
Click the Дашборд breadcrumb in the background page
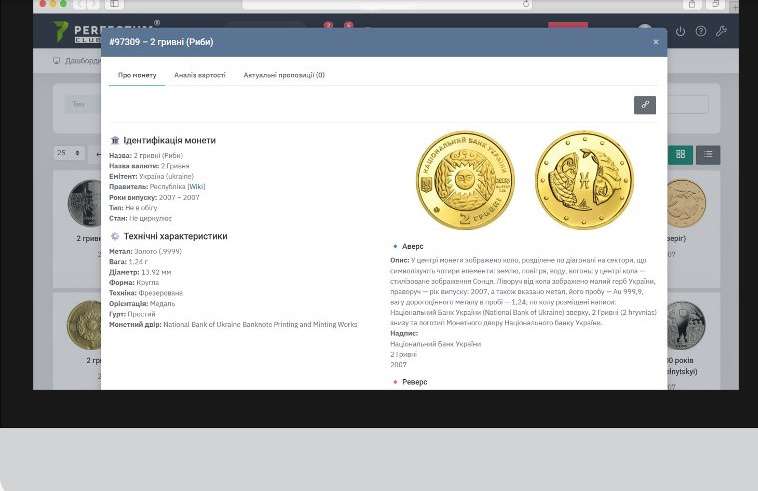tap(77, 60)
